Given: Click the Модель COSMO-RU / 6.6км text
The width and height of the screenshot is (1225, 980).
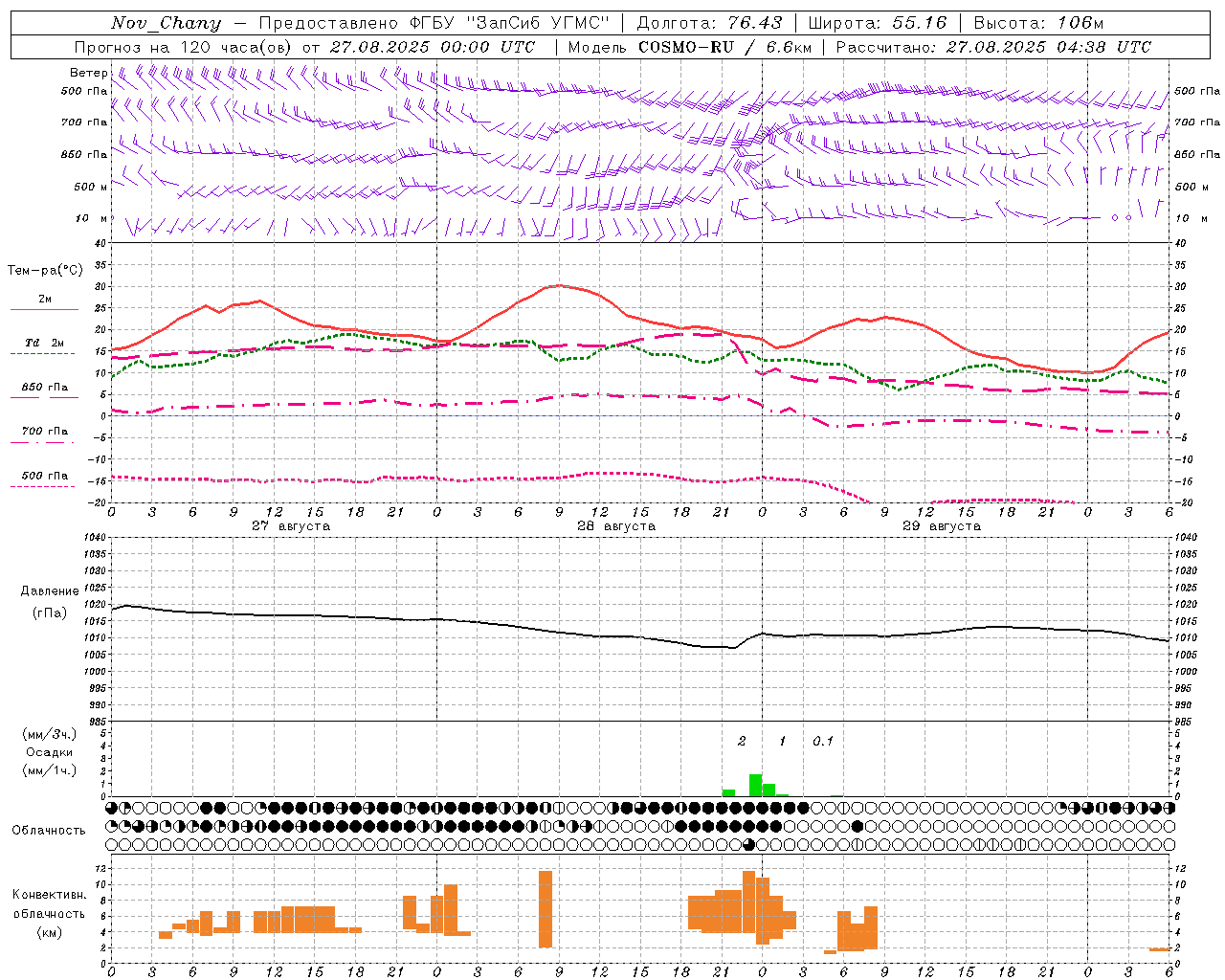Looking at the screenshot, I should point(690,47).
